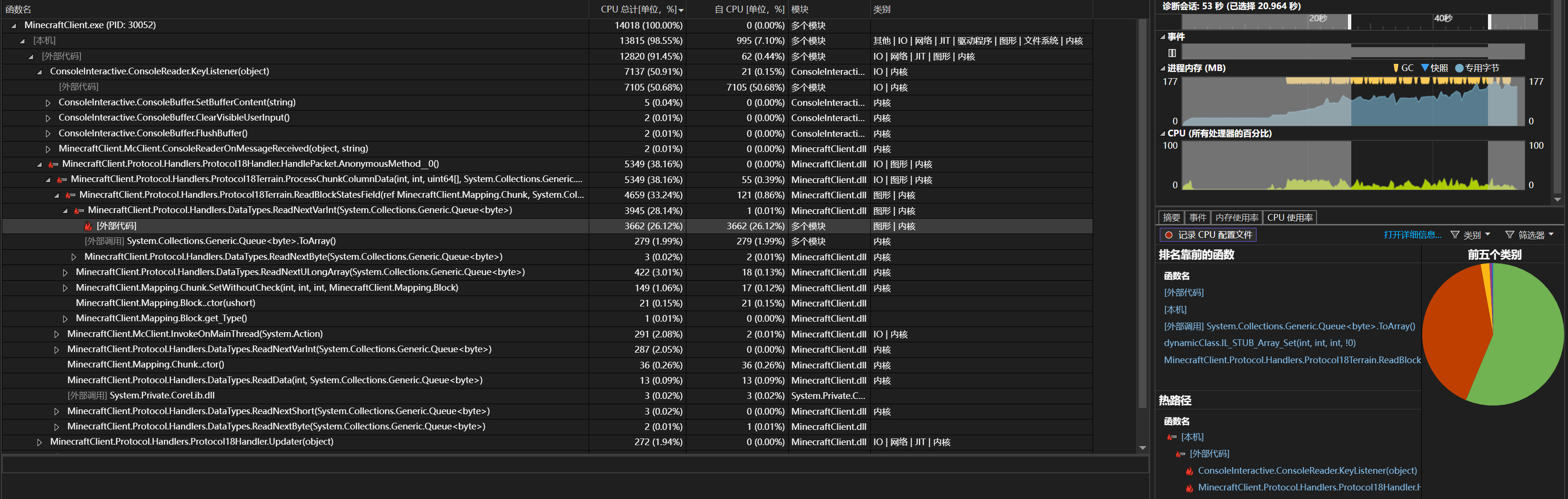1568x499 pixels.
Task: Select the MinecraftClient.Mapping.Block..ctor(ushort) row
Action: click(x=547, y=304)
